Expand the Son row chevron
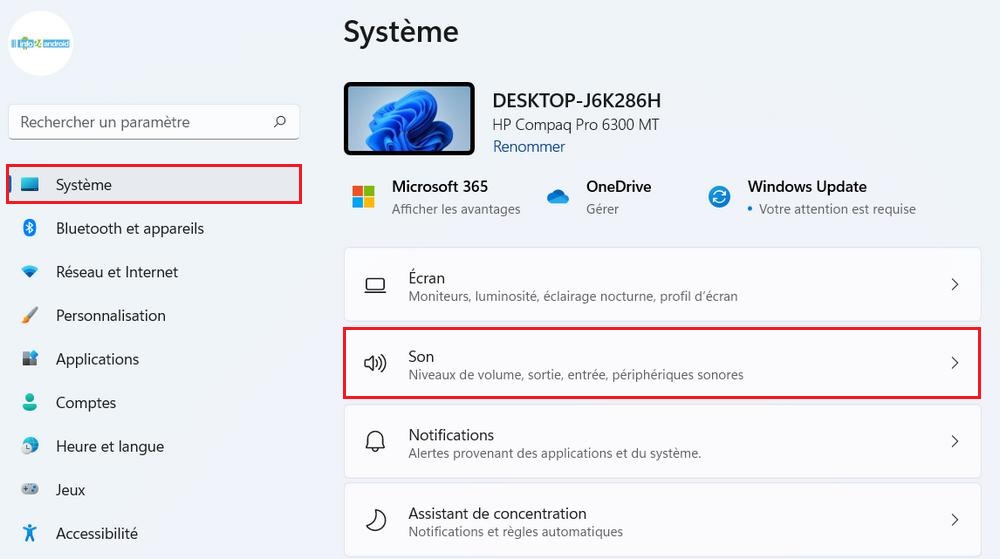 pos(955,363)
